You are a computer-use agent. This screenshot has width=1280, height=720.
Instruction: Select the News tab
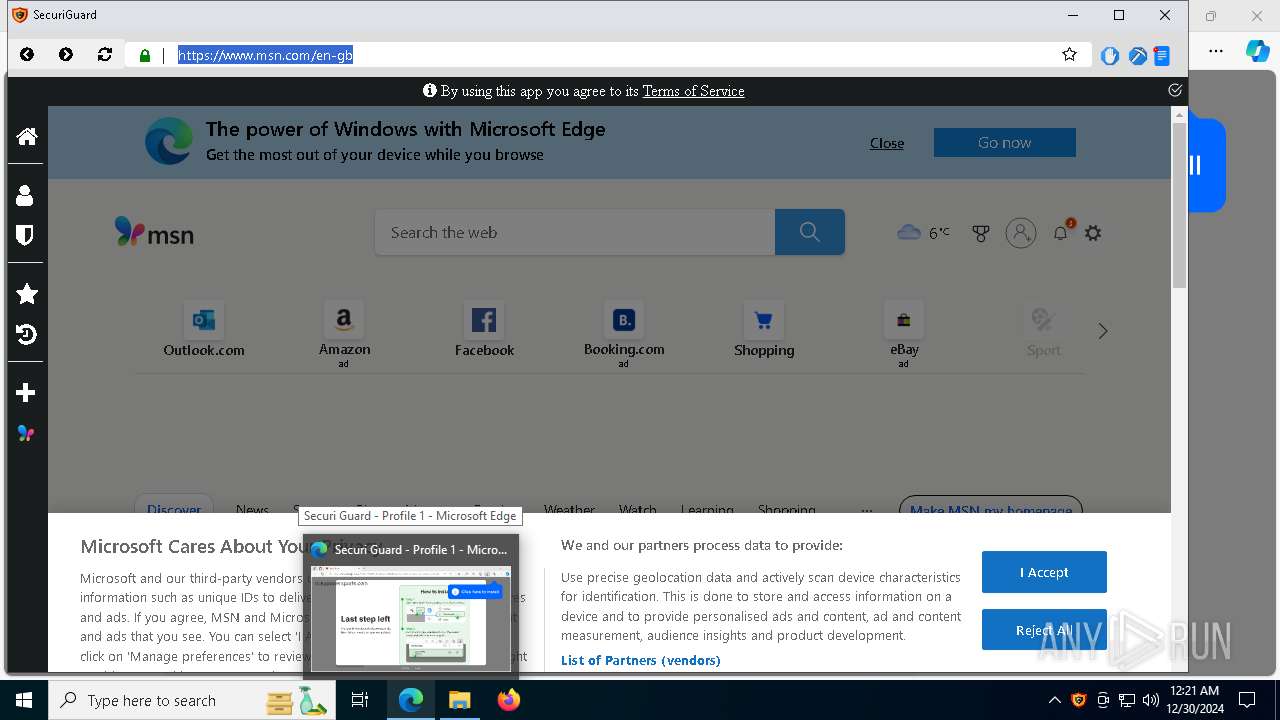coord(252,509)
